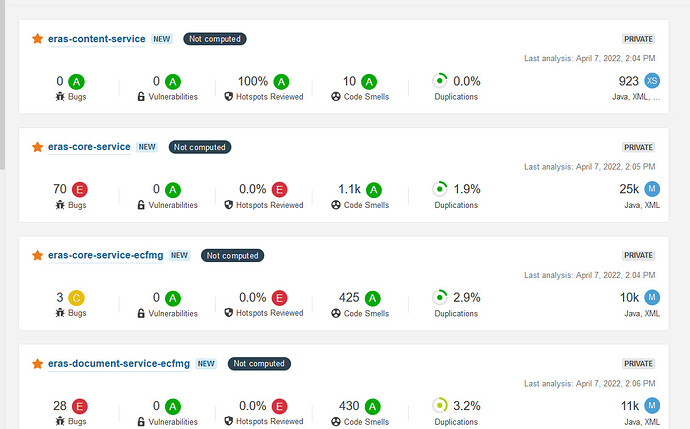Toggle favorite star for eras-document-service-ecfmg
Viewport: 690px width, 429px height.
tap(38, 364)
